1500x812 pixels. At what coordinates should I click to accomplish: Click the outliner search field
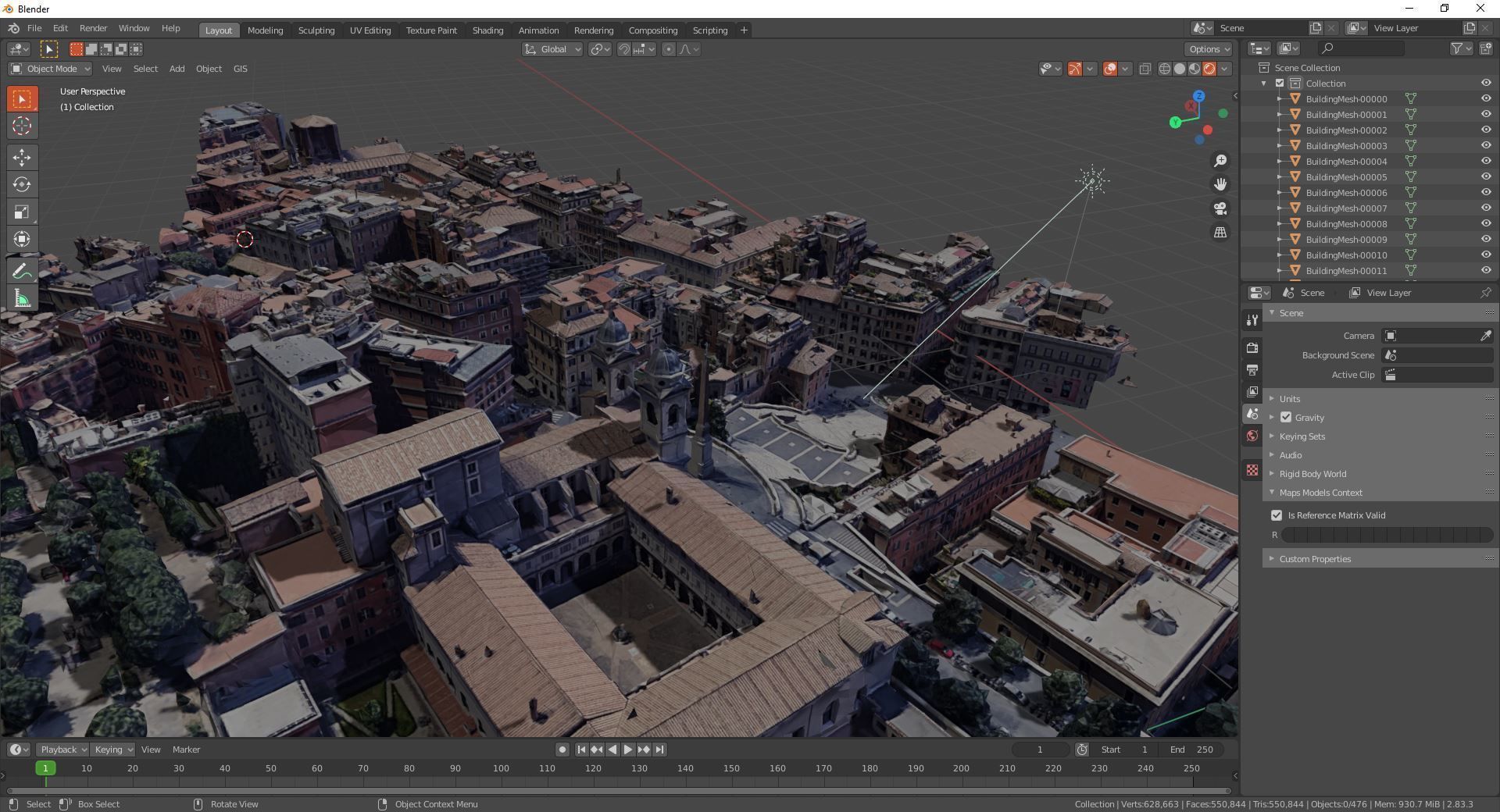point(1361,48)
